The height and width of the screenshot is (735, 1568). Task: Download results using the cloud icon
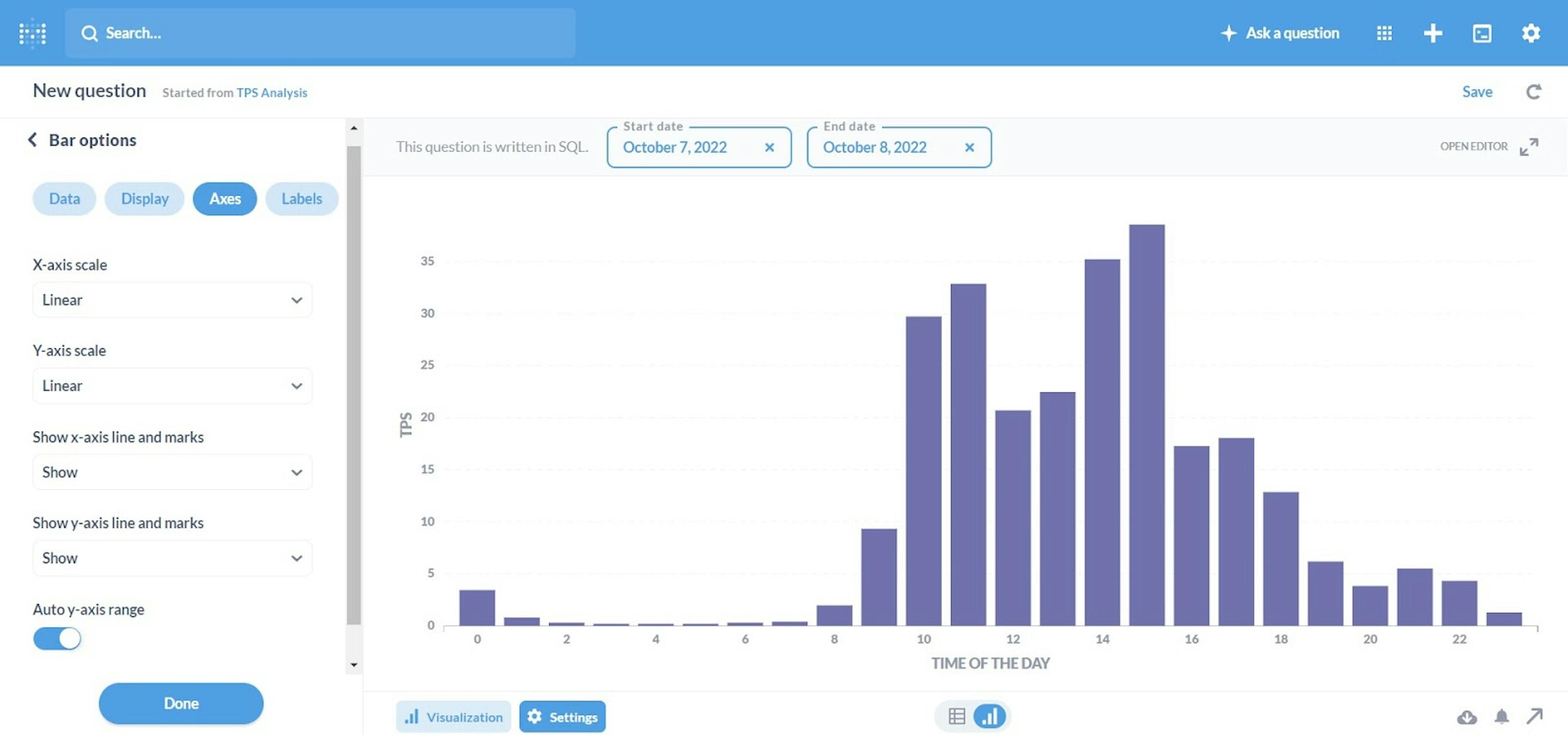pyautogui.click(x=1467, y=717)
